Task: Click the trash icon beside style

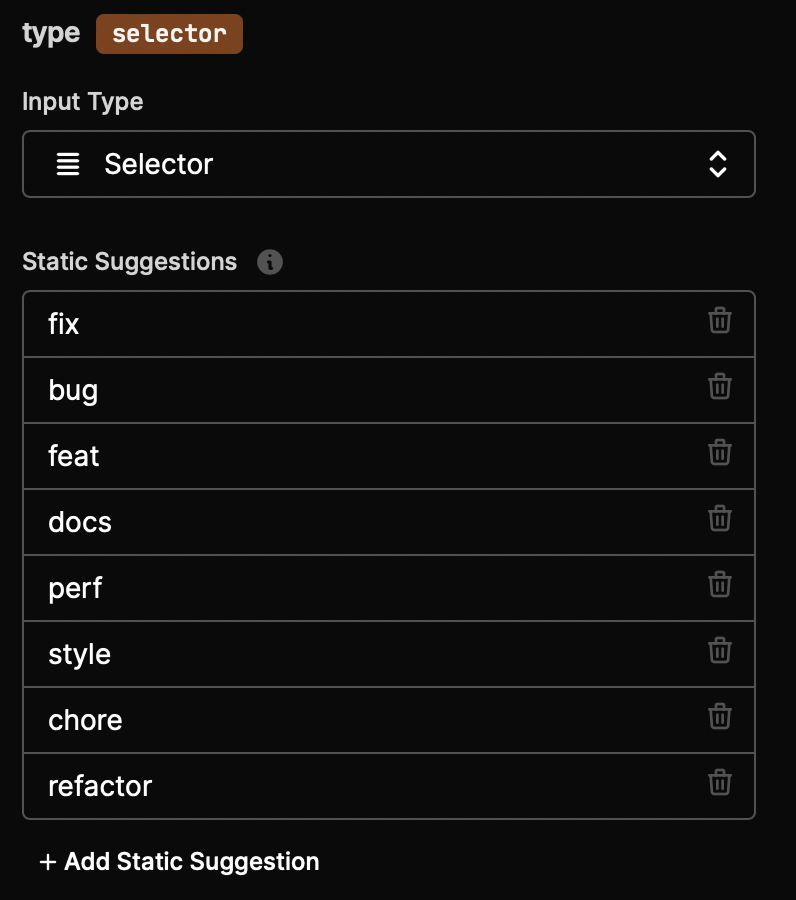Action: [x=719, y=650]
